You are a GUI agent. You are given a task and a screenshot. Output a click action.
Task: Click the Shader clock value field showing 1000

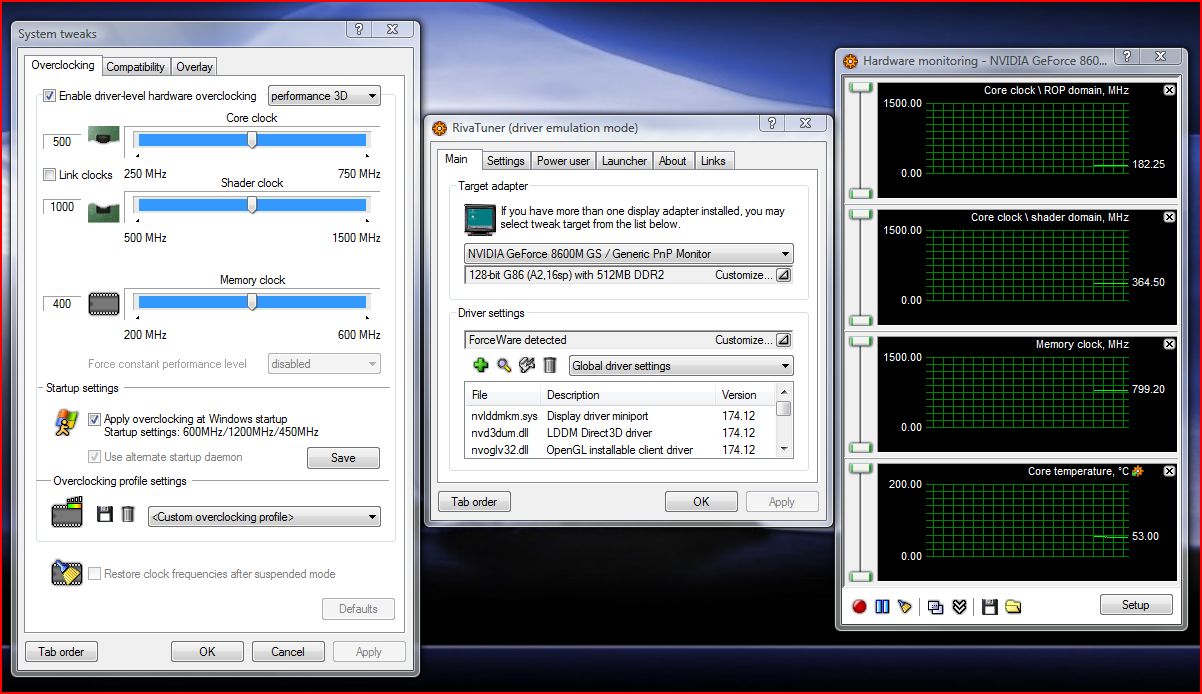pyautogui.click(x=62, y=207)
